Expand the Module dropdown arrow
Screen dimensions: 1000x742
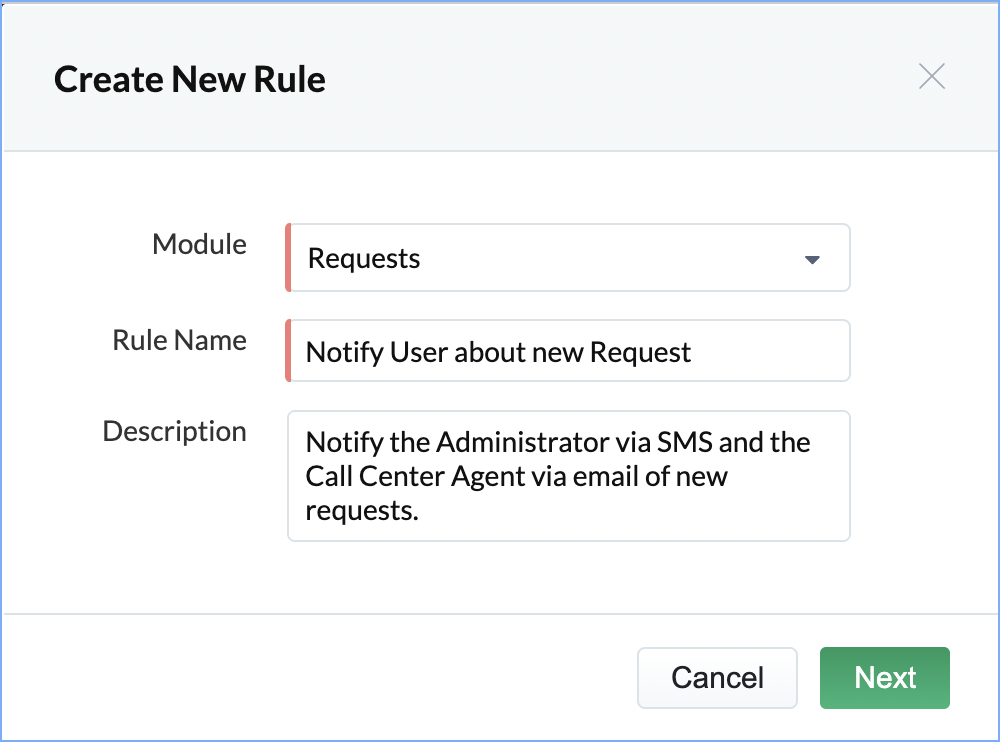pyautogui.click(x=812, y=259)
